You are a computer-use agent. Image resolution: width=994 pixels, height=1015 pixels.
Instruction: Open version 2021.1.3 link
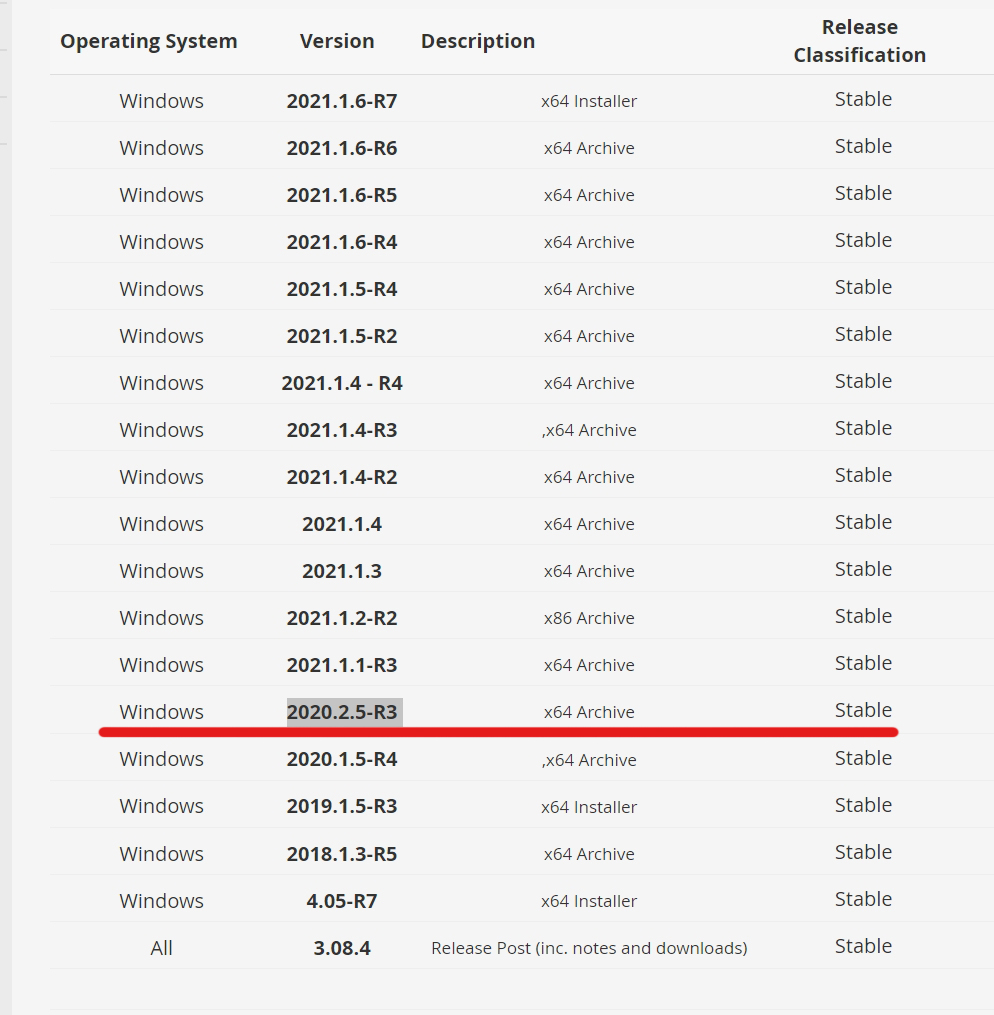click(x=341, y=571)
